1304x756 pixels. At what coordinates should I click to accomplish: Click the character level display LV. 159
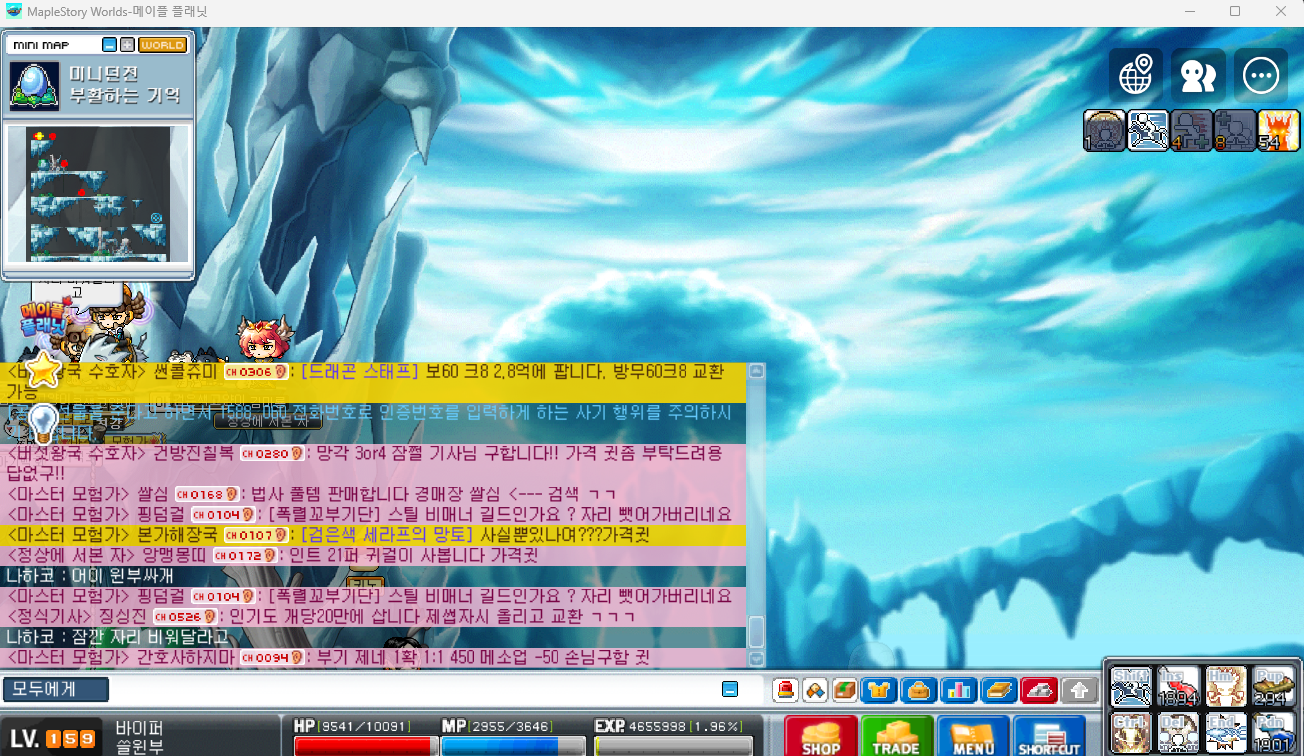54,739
